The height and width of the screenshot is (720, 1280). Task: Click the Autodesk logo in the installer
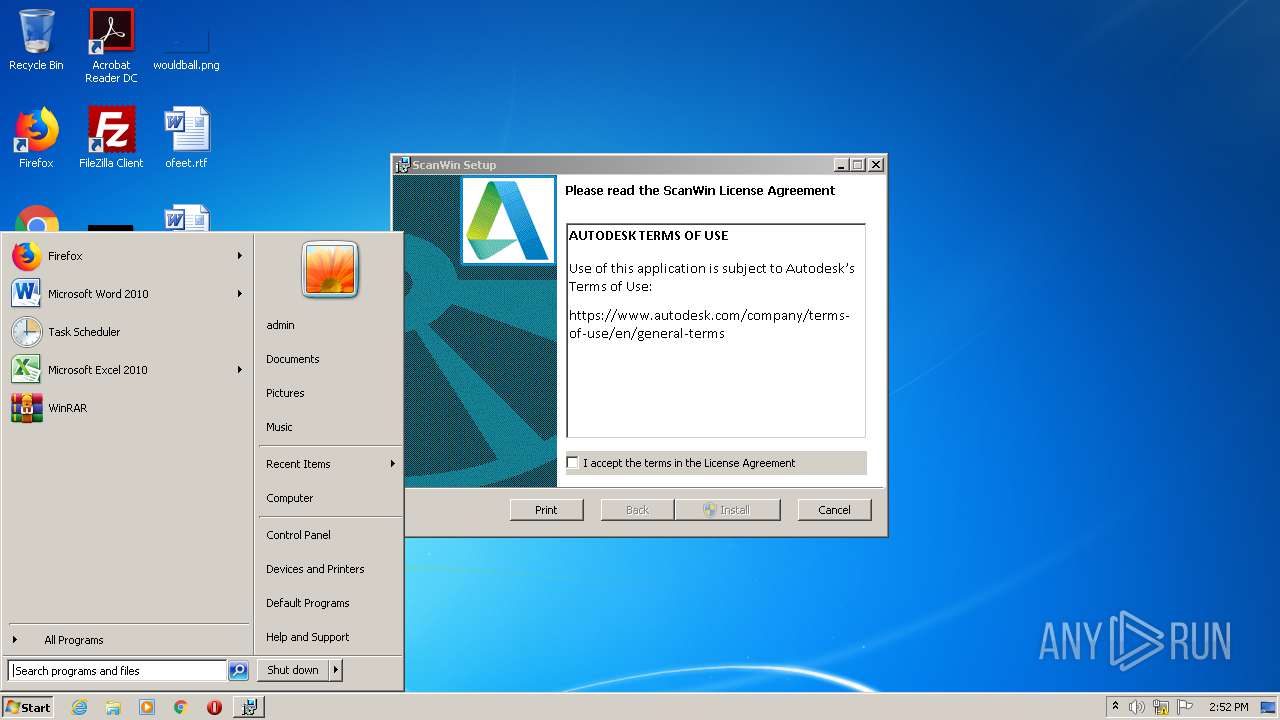[x=508, y=220]
